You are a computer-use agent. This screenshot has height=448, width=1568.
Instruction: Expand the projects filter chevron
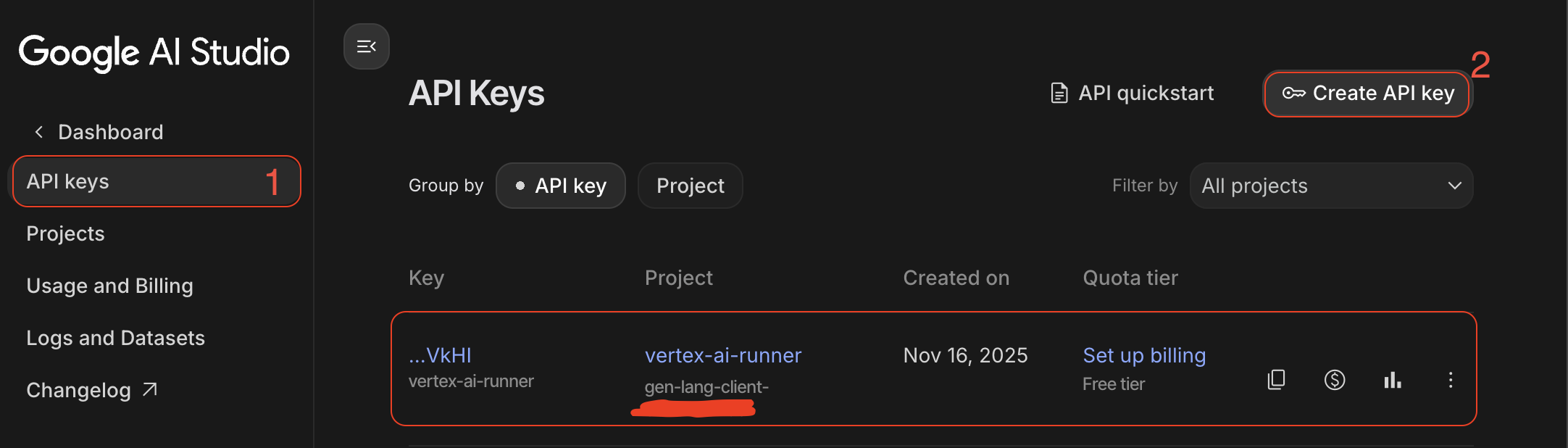coord(1454,186)
